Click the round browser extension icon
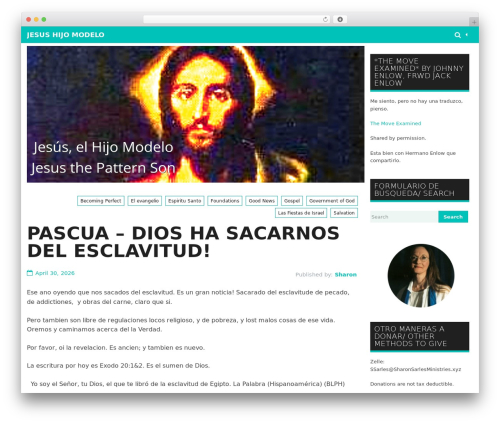This screenshot has height=423, width=500. click(340, 20)
